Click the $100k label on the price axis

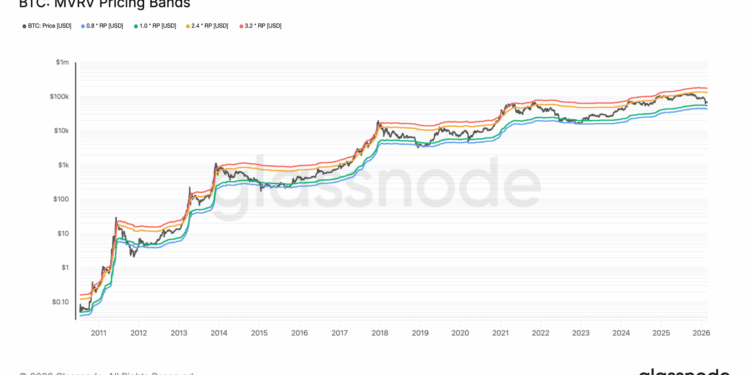(x=61, y=97)
